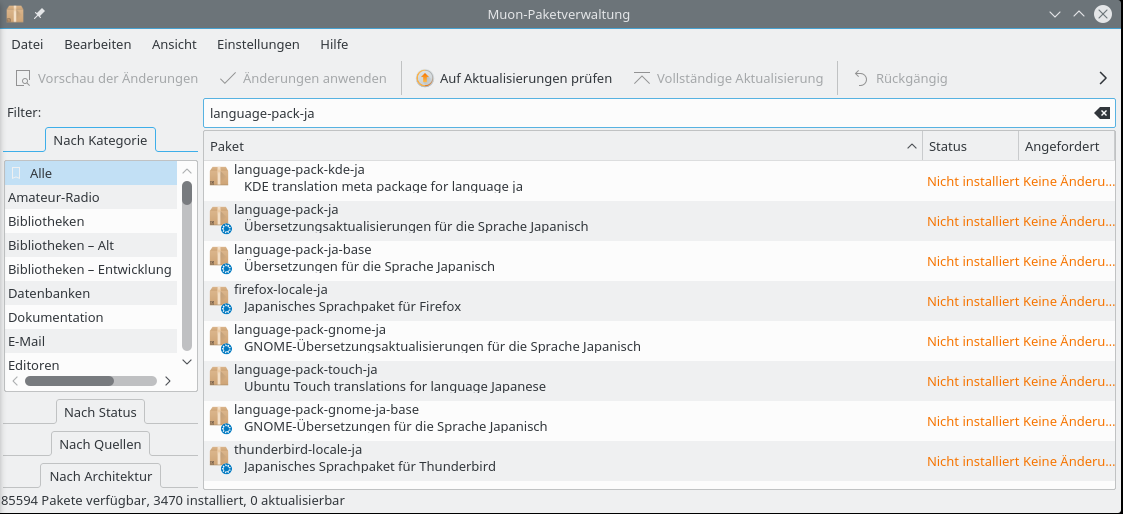
Task: Open the Einstellungen menu
Action: click(x=258, y=44)
